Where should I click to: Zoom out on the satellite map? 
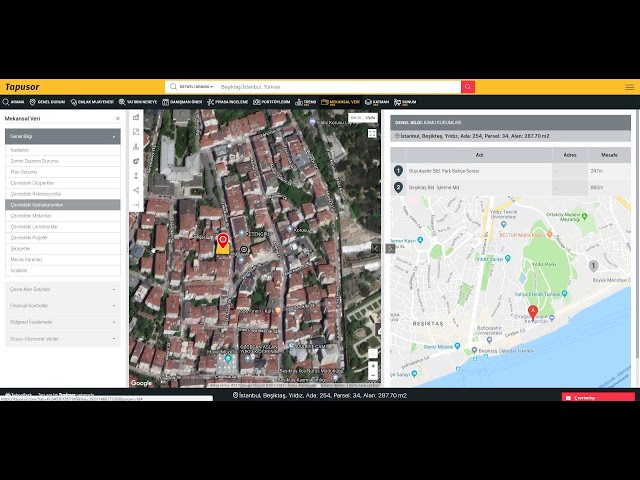(x=373, y=375)
